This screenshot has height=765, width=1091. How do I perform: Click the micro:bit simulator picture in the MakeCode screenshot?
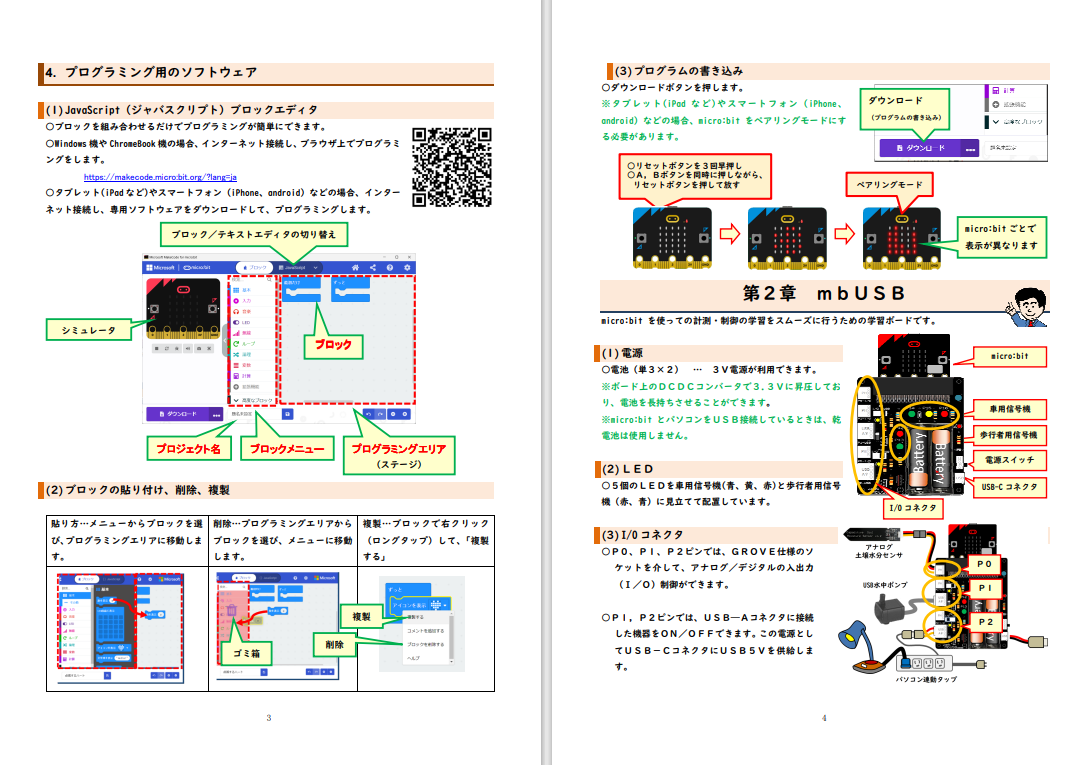(x=183, y=309)
